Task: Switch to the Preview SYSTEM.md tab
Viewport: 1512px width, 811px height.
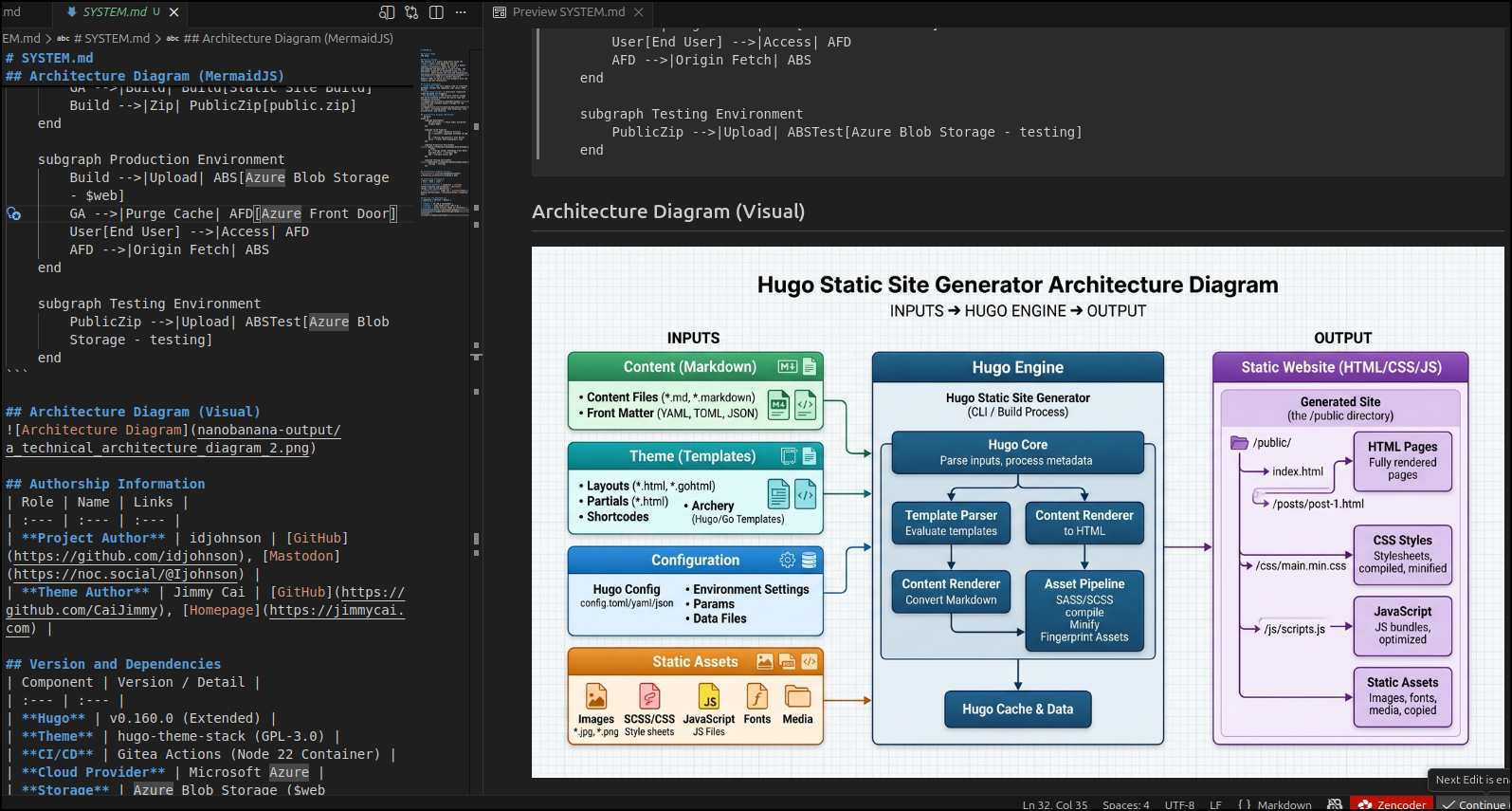Action: tap(567, 12)
